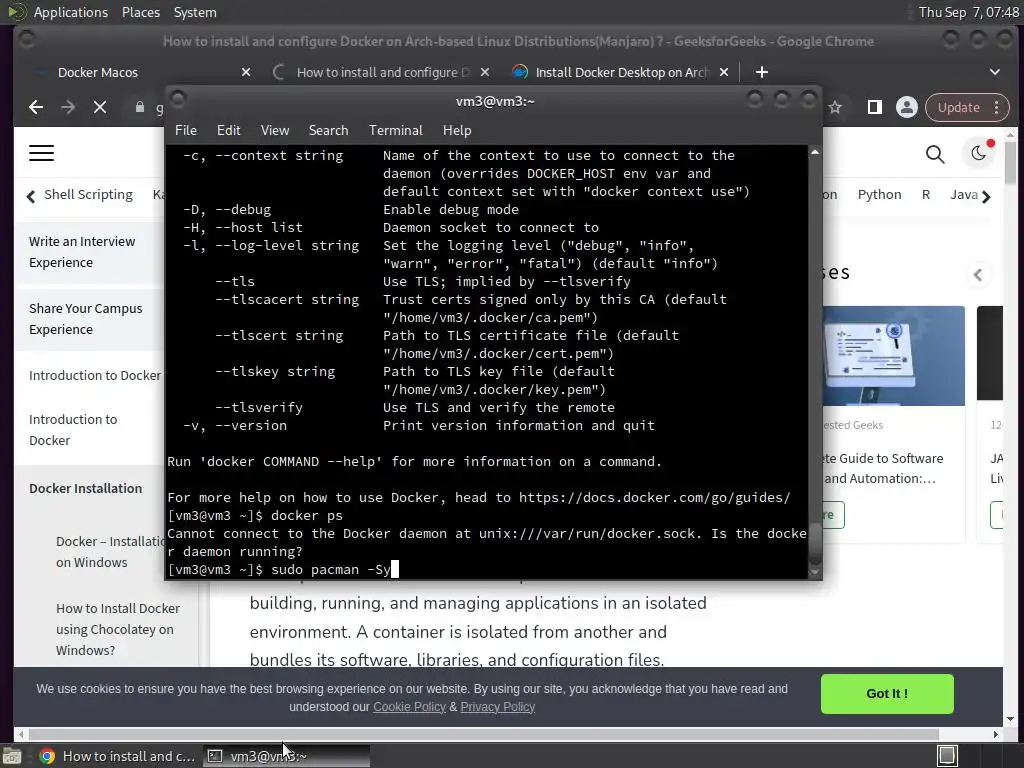Open the terminal Terminal menu

[396, 130]
